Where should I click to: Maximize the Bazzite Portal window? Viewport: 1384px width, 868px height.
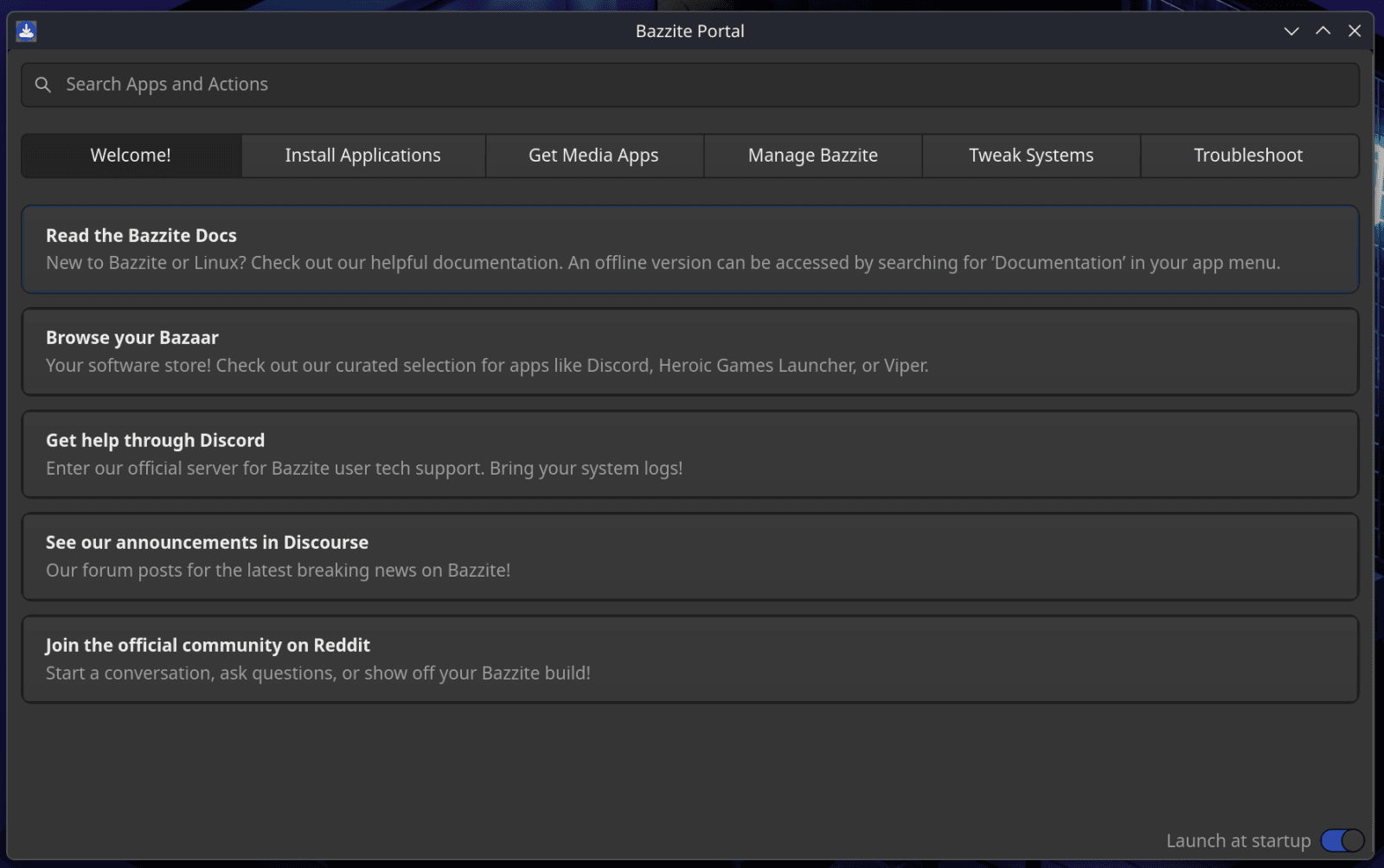pyautogui.click(x=1323, y=31)
